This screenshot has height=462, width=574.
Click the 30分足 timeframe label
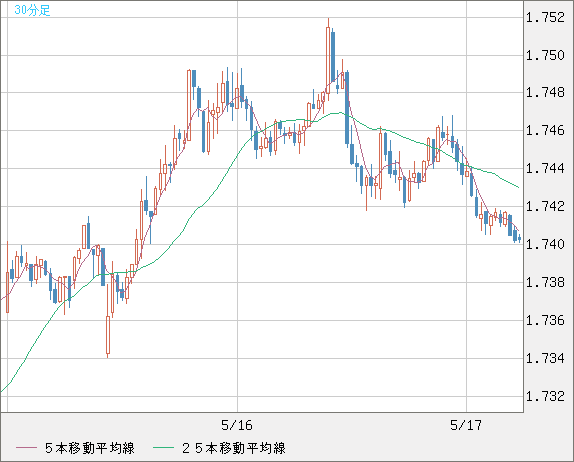click(x=32, y=10)
